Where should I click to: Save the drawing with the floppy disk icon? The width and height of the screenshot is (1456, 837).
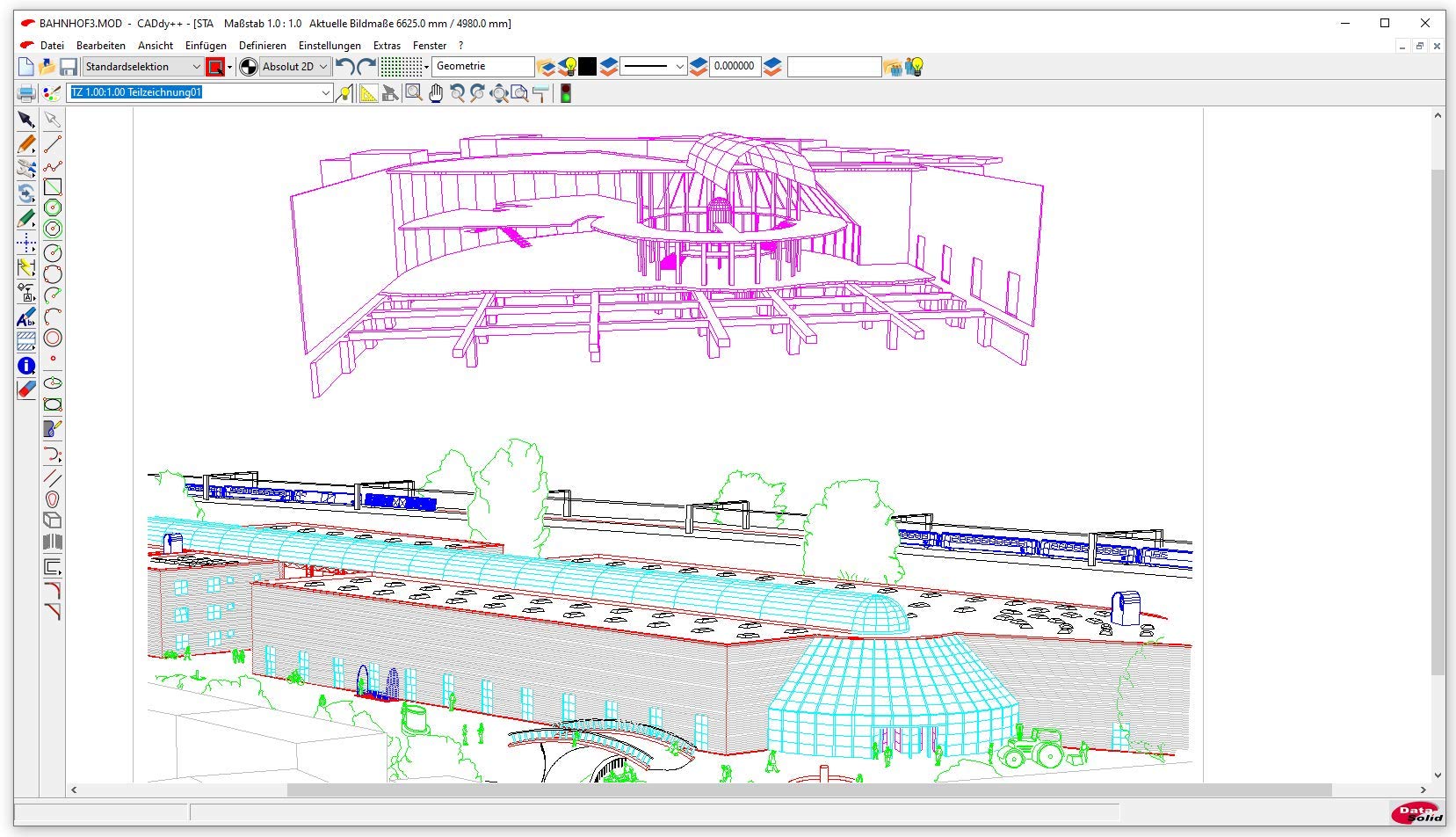click(x=68, y=67)
